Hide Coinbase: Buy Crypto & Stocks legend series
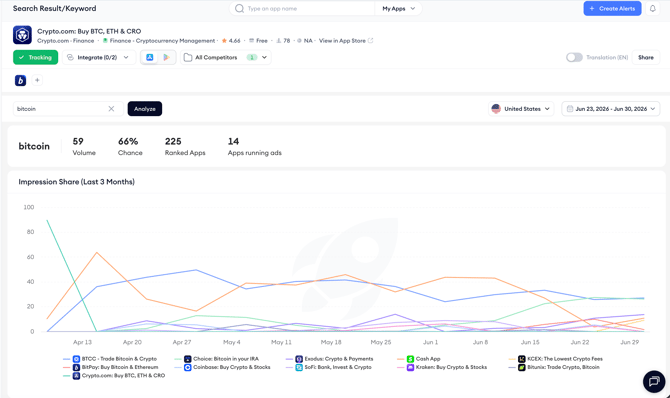670x398 pixels. pos(227,367)
